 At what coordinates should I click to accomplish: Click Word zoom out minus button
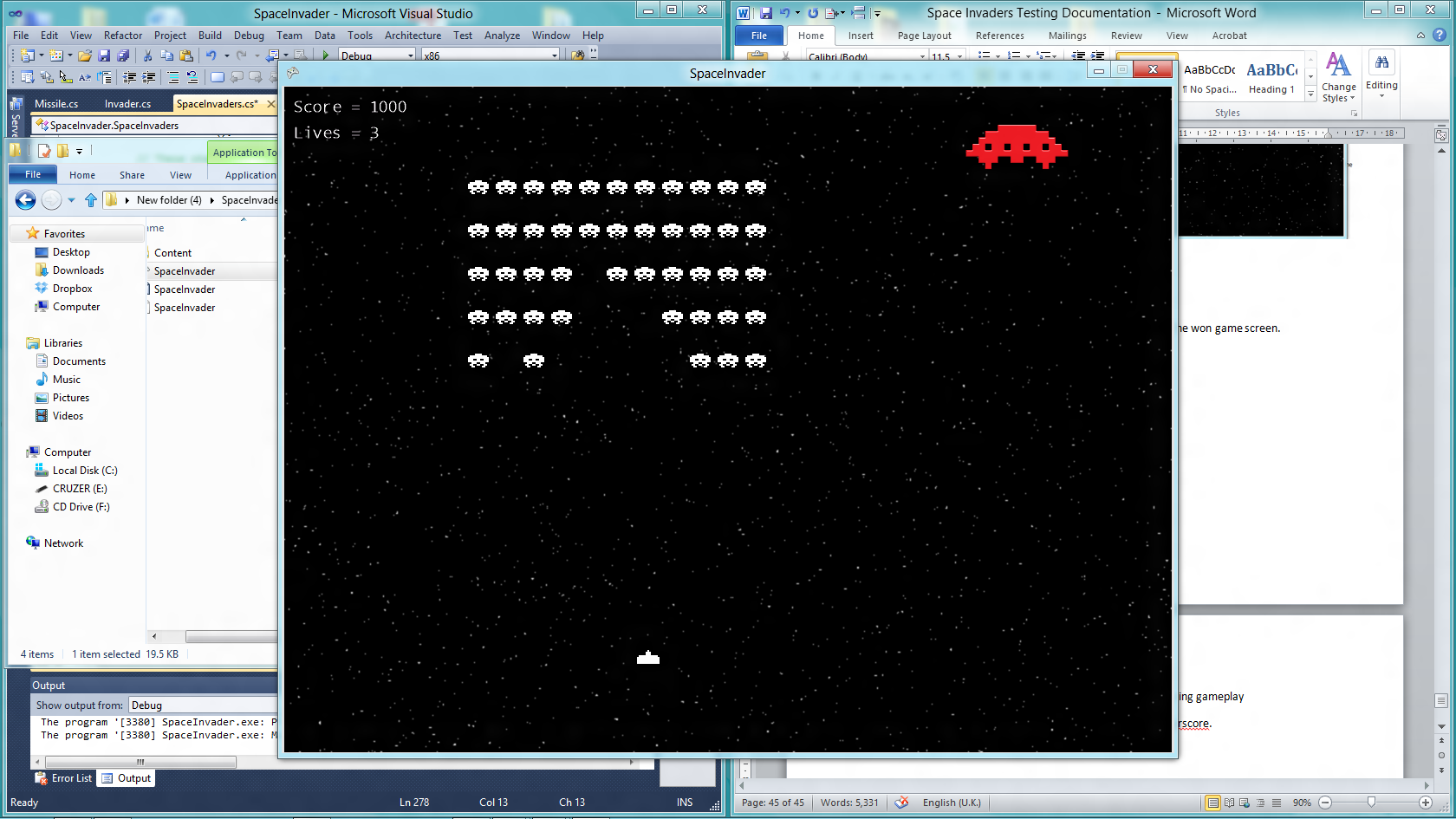click(1325, 803)
